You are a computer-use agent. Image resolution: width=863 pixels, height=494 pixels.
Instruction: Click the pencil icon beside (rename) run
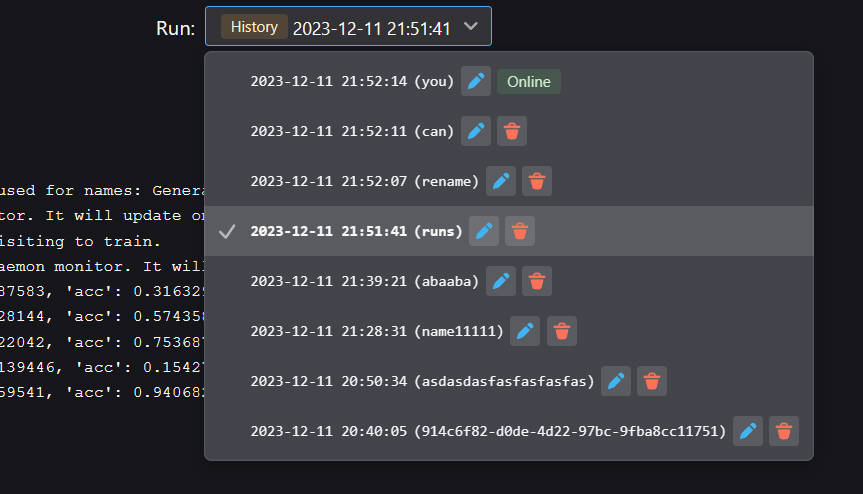point(501,181)
